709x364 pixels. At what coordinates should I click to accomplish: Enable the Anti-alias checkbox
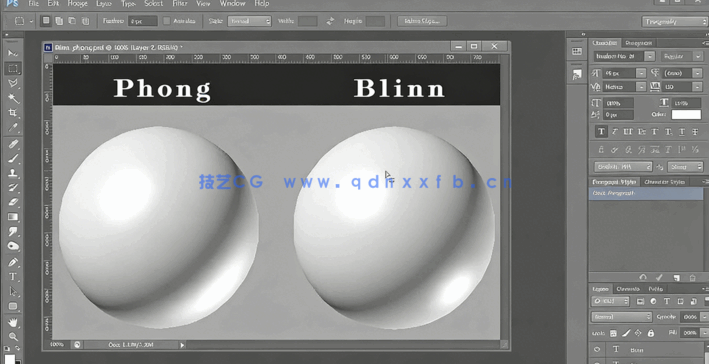(x=166, y=21)
